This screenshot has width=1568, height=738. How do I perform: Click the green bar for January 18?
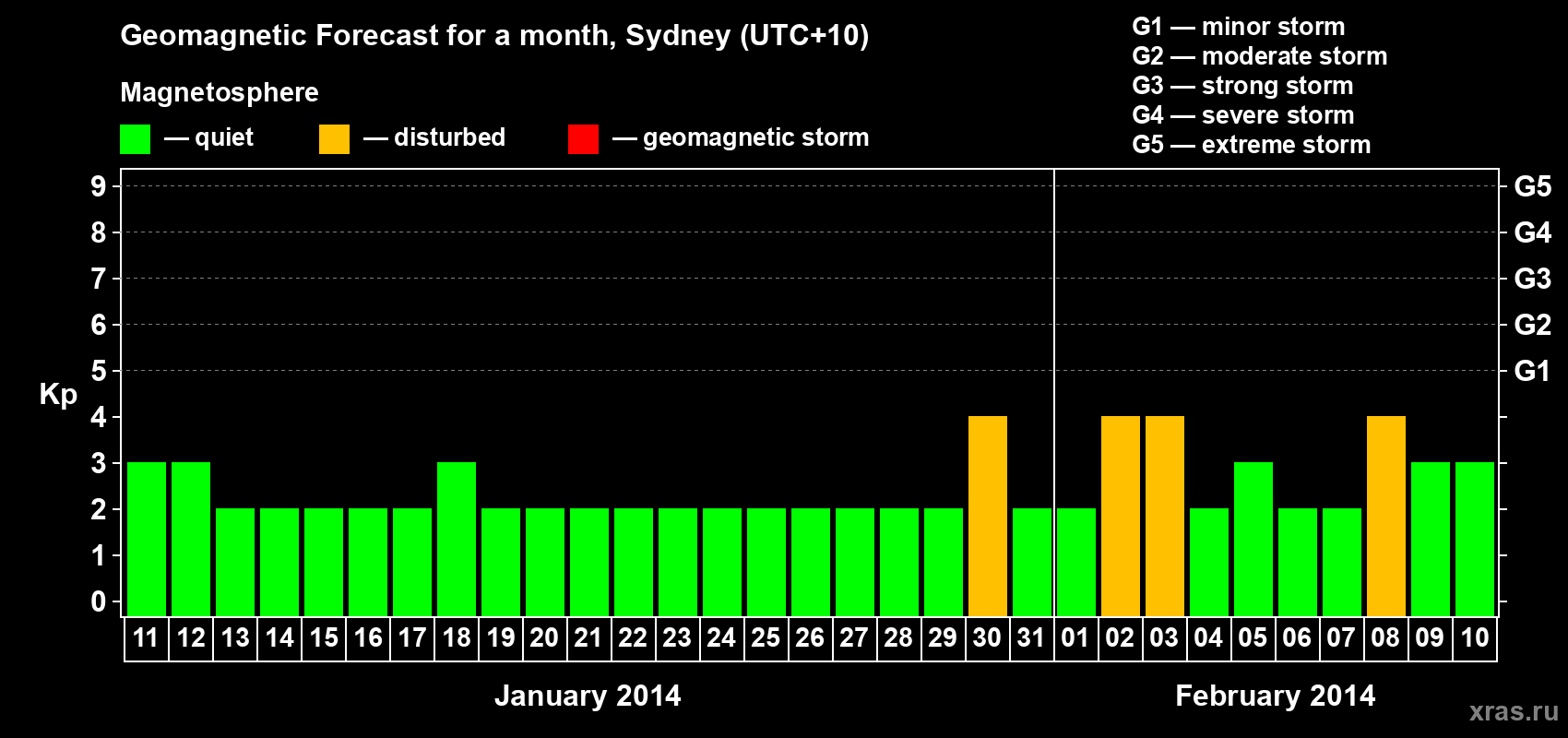click(x=457, y=539)
